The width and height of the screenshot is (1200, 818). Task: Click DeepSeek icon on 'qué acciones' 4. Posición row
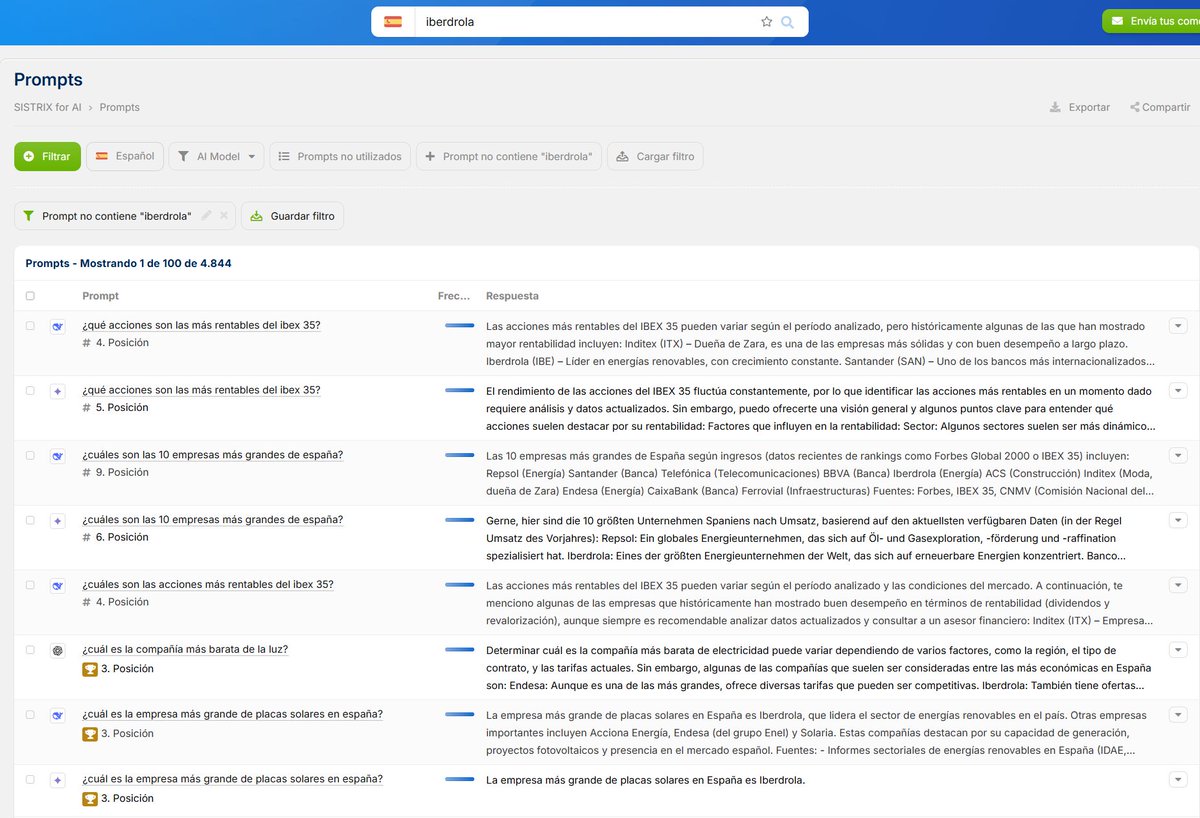58,326
